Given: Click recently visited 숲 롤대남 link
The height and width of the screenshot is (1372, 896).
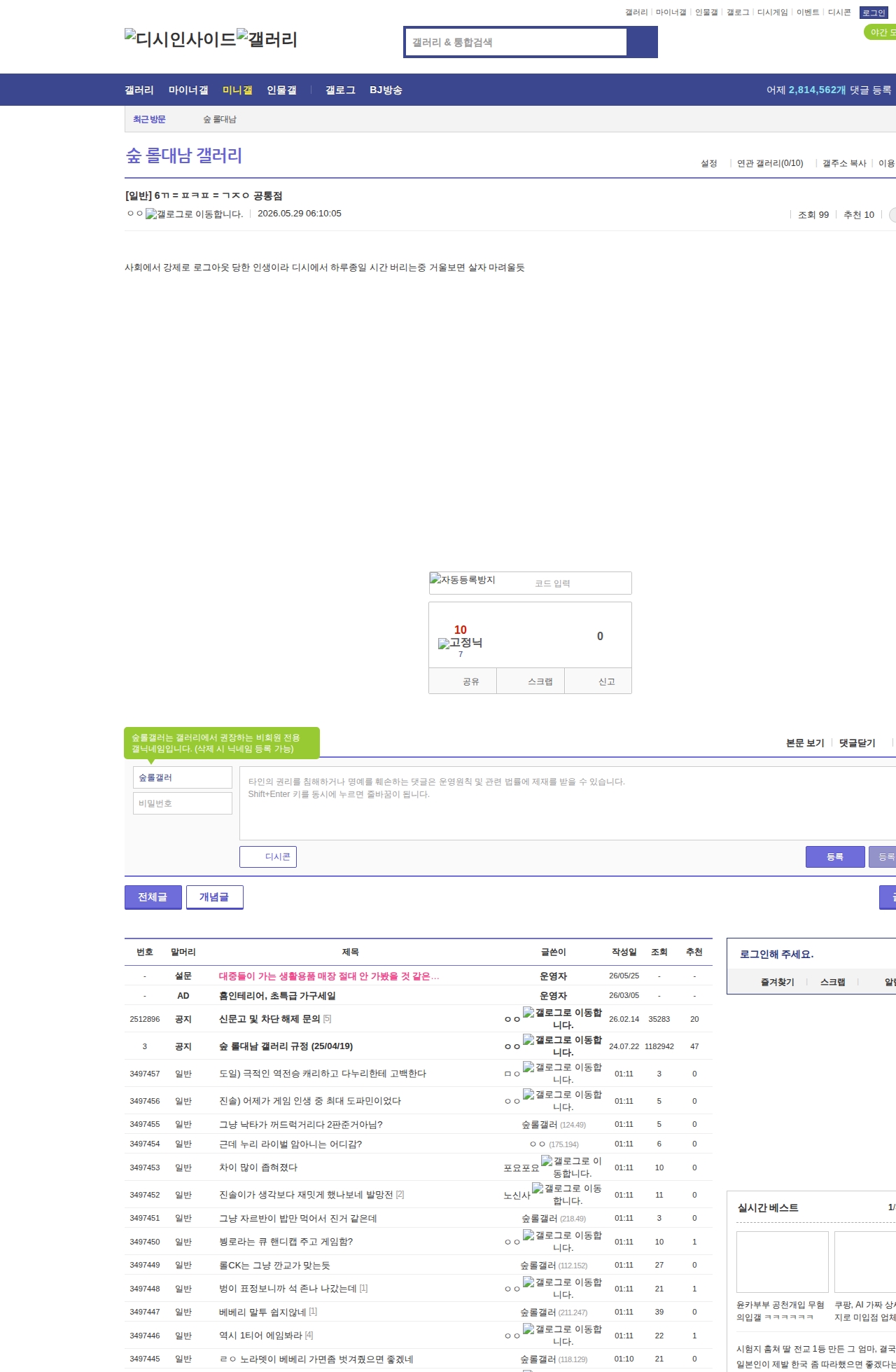Looking at the screenshot, I should (x=220, y=120).
